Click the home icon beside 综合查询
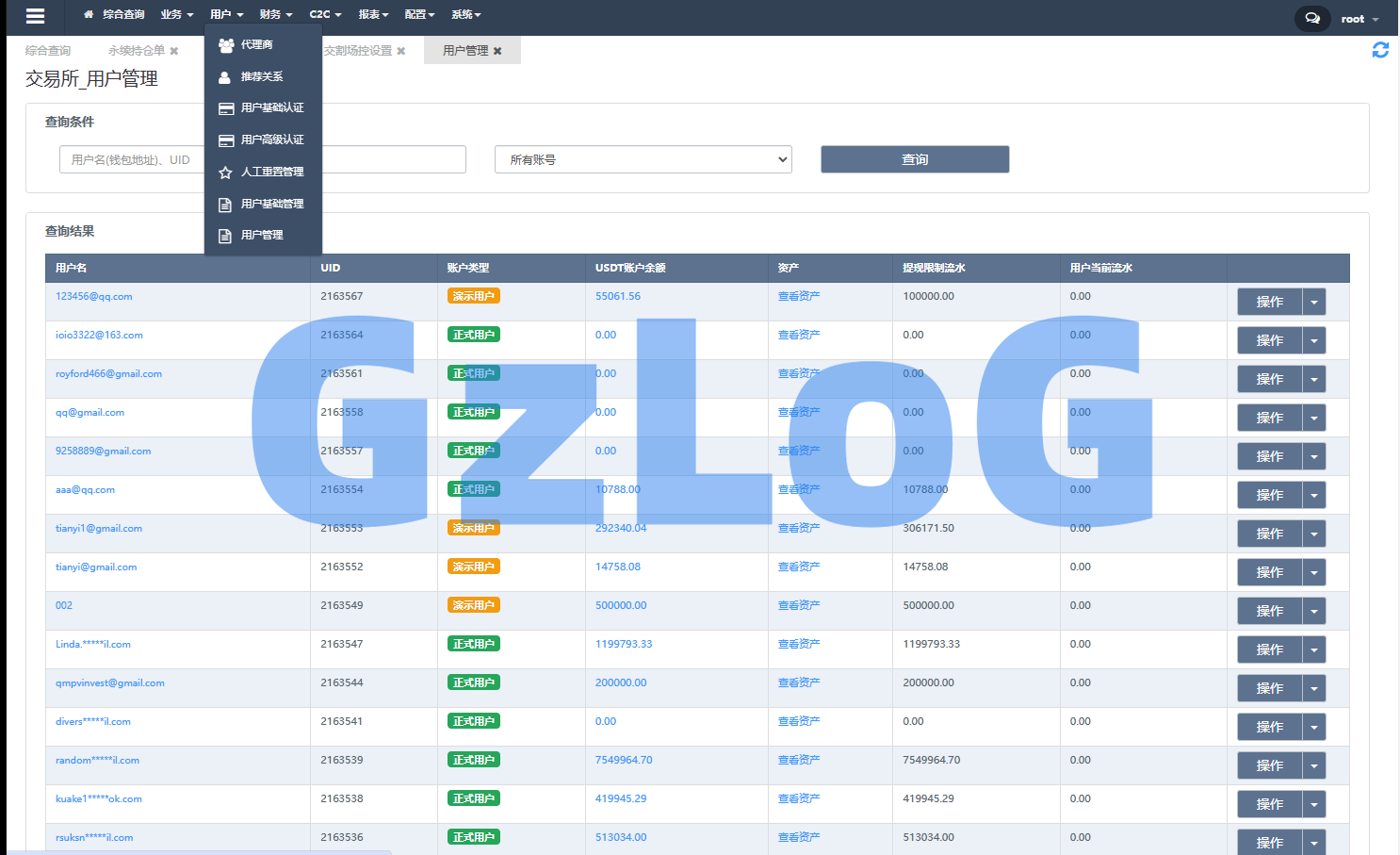The image size is (1400, 855). [89, 15]
